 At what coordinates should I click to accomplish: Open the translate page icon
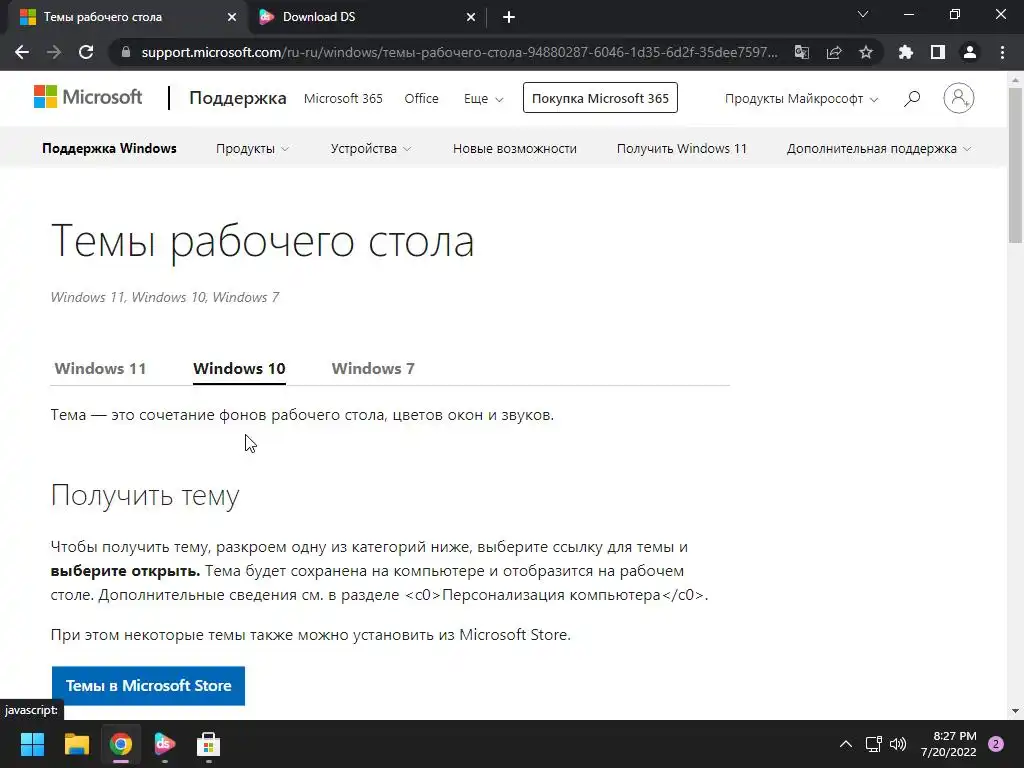[x=801, y=52]
